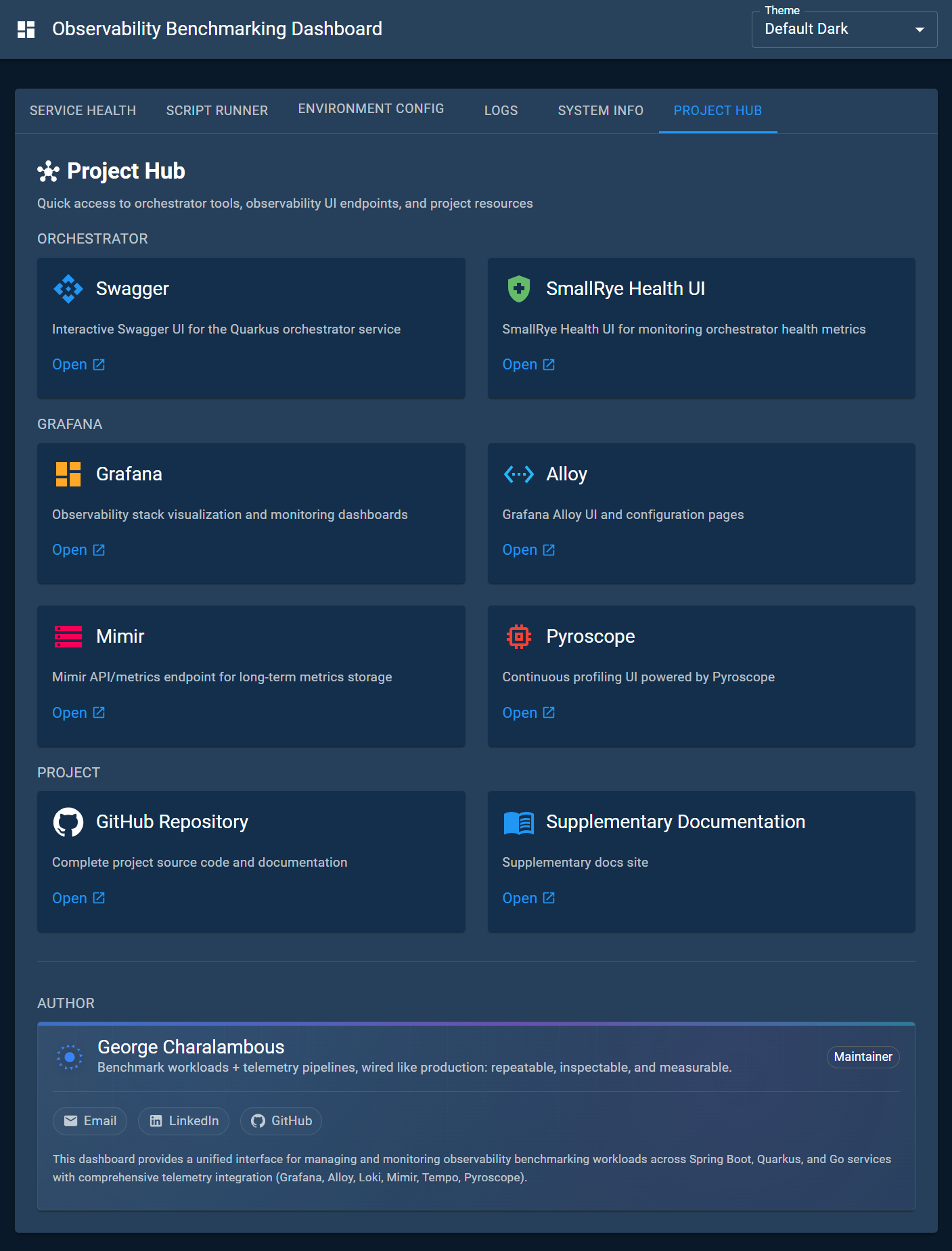Select the Project Hub tab
The height and width of the screenshot is (1251, 952).
718,111
